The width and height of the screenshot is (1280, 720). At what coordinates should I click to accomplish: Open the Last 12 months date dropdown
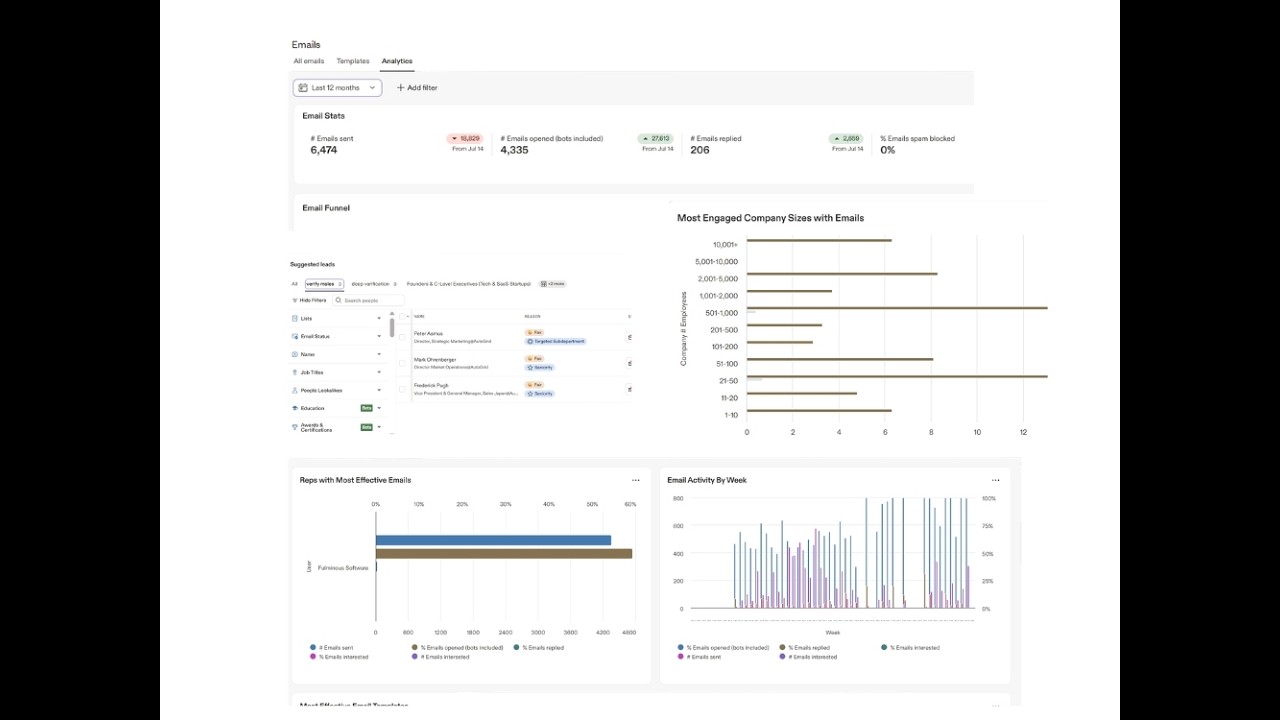pos(337,88)
